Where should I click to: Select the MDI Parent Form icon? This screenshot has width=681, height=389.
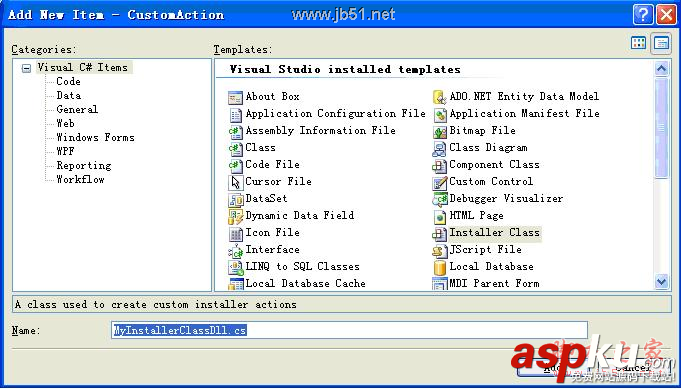[x=440, y=284]
